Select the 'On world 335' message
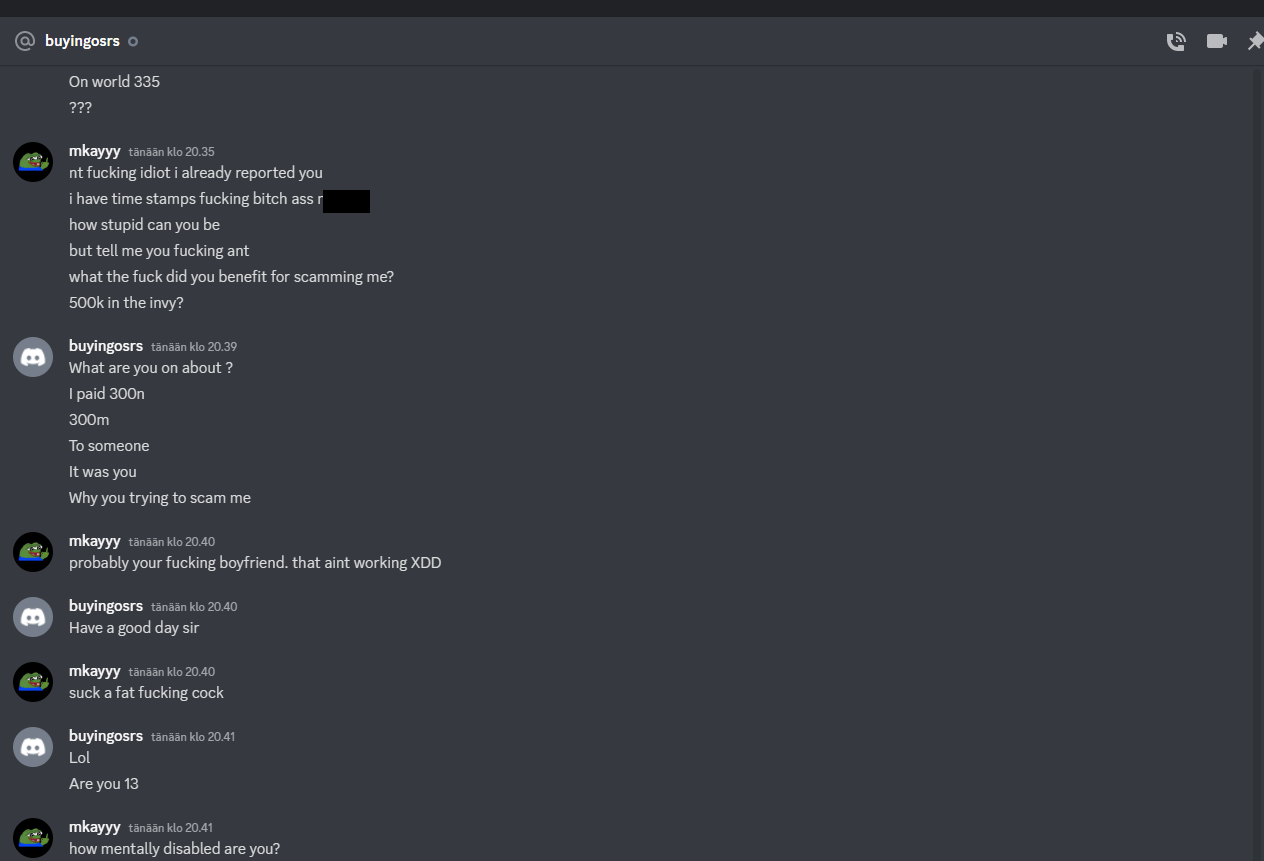Screen dimensions: 1264x861 click(x=114, y=82)
